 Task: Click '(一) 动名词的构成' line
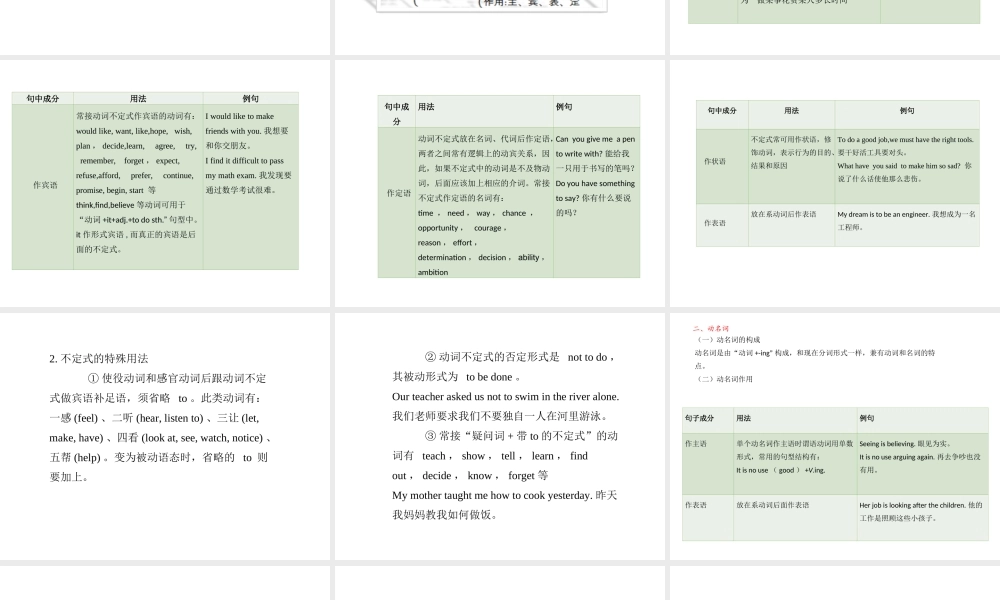coord(728,340)
